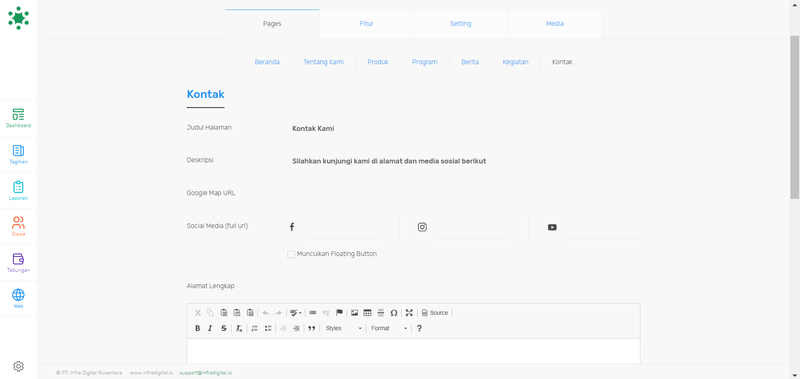Decrease indent in editor
Screen dimensions: 800x379
[x=283, y=329]
